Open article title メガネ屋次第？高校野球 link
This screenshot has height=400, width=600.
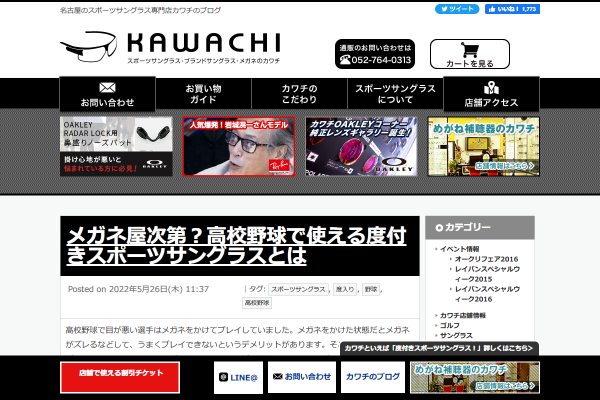236,245
